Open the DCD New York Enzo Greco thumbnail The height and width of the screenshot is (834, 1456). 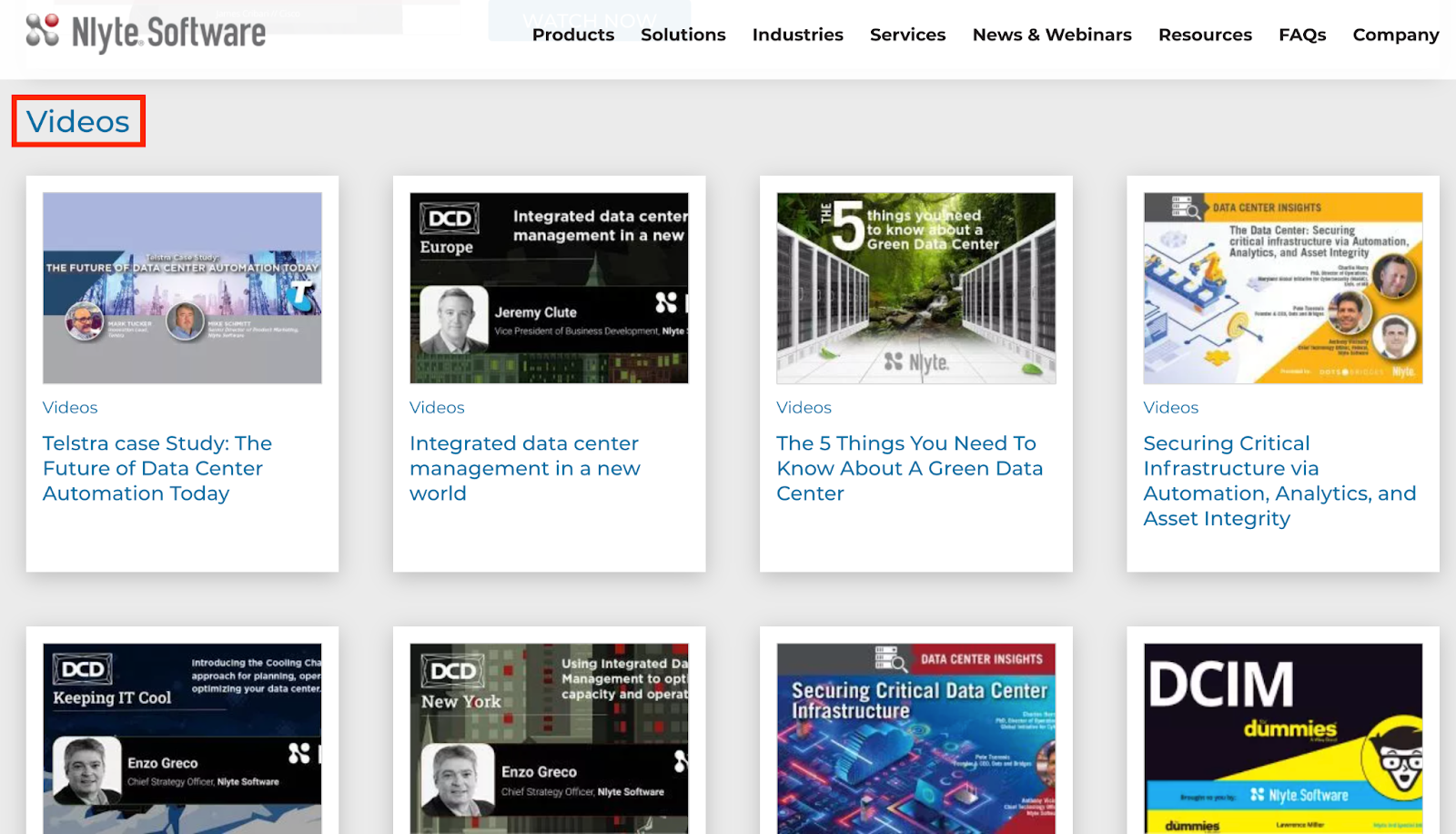549,738
